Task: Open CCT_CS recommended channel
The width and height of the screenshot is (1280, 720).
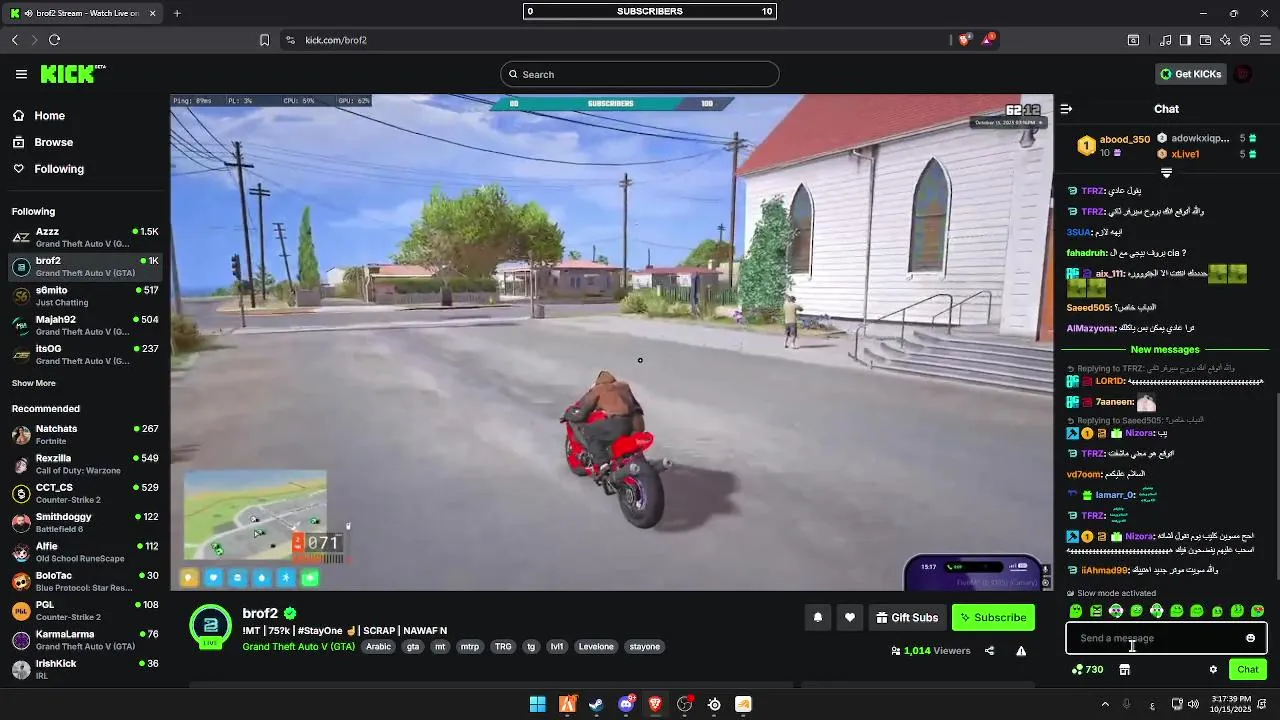Action: pos(85,493)
